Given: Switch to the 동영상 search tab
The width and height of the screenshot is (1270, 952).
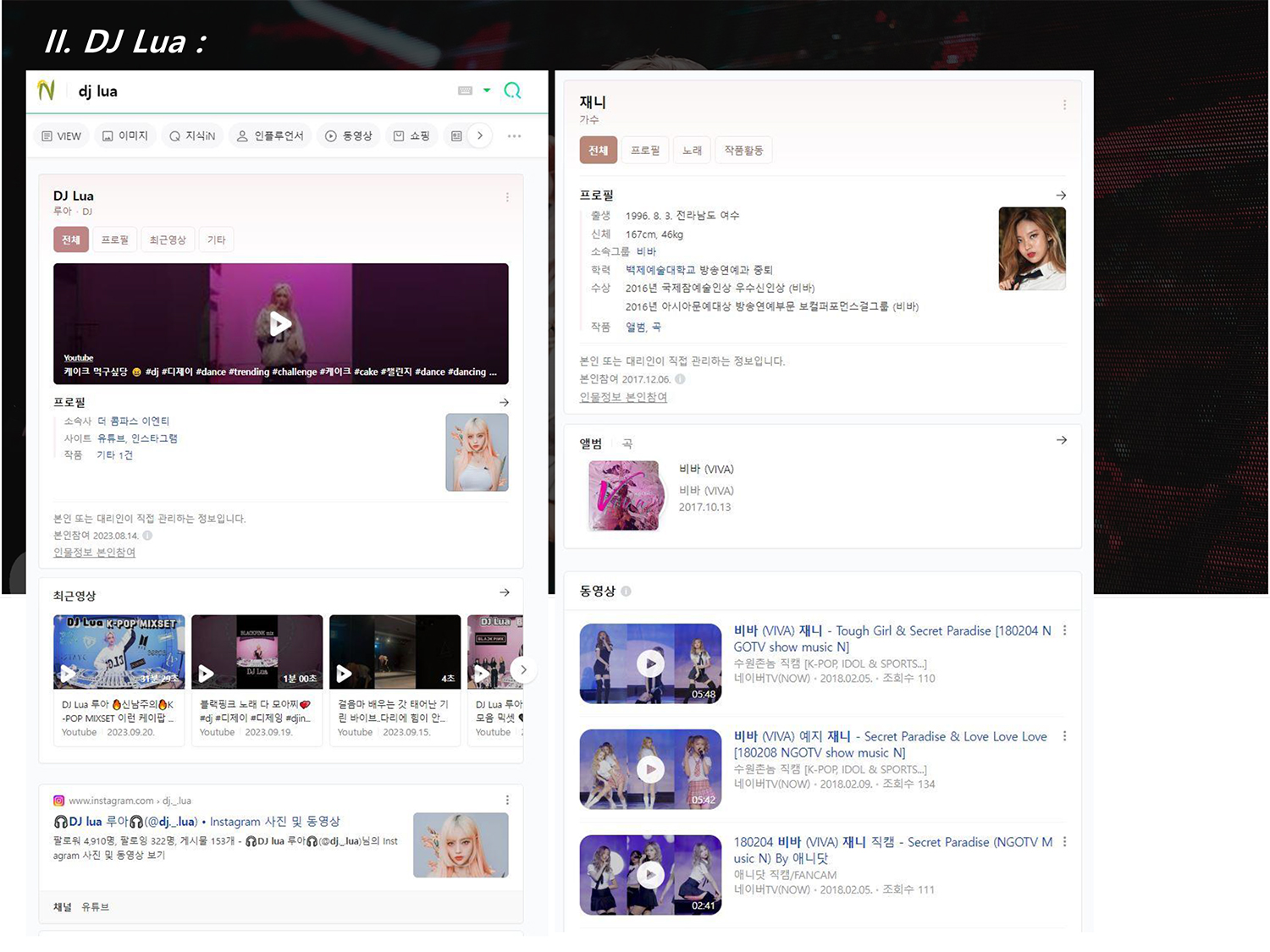Looking at the screenshot, I should pyautogui.click(x=349, y=135).
